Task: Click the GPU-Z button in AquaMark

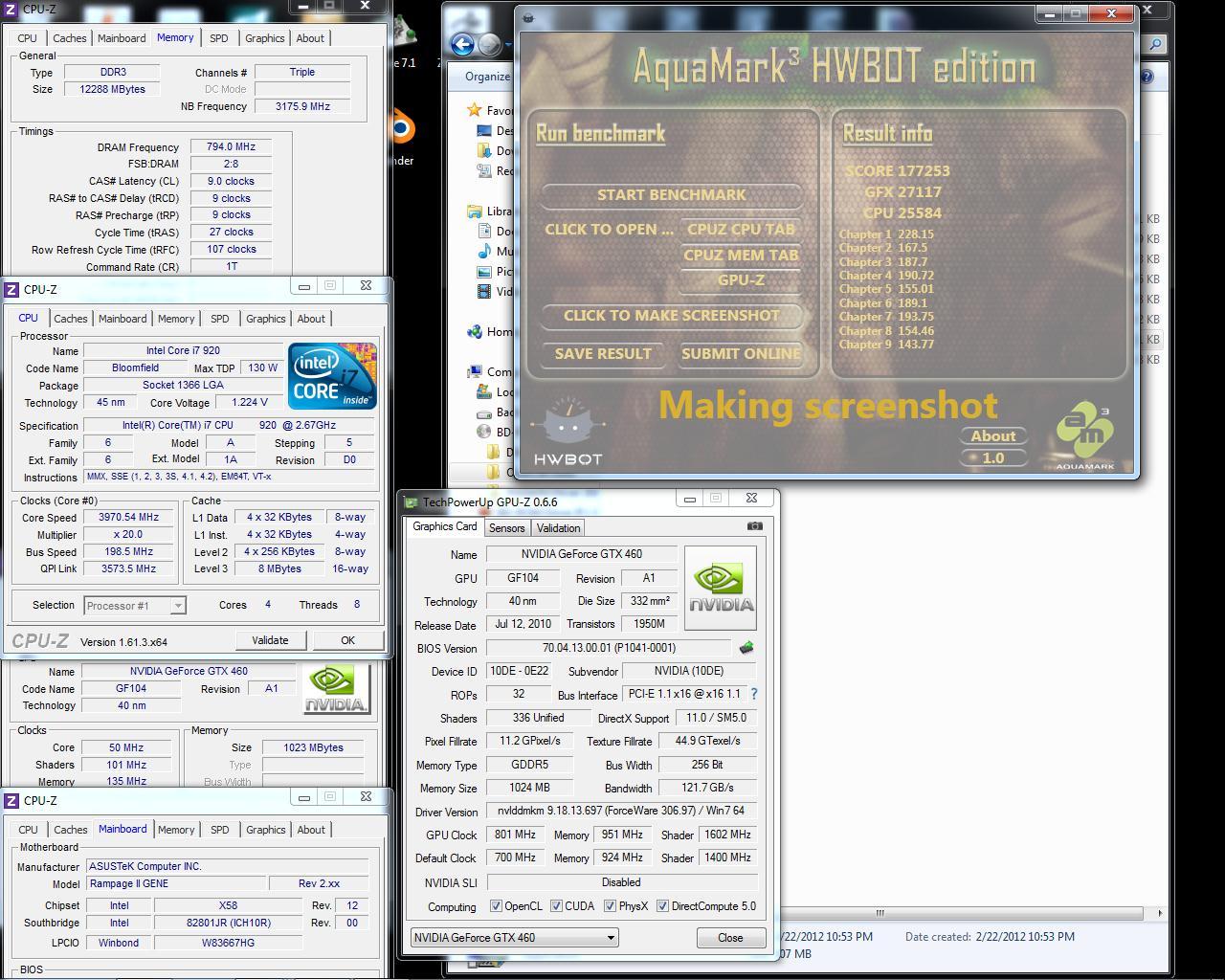Action: pos(742,280)
